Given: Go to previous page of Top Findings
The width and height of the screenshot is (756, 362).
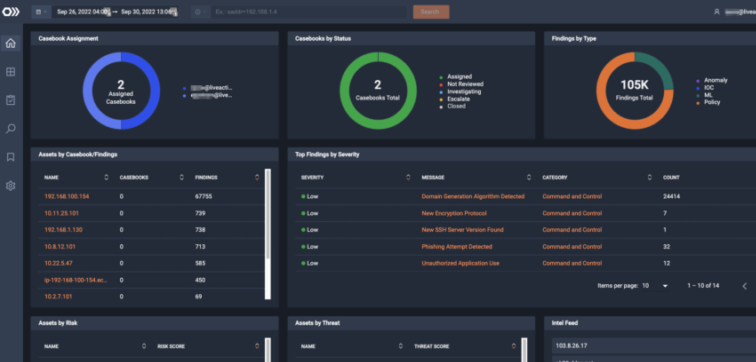Looking at the screenshot, I should [744, 286].
